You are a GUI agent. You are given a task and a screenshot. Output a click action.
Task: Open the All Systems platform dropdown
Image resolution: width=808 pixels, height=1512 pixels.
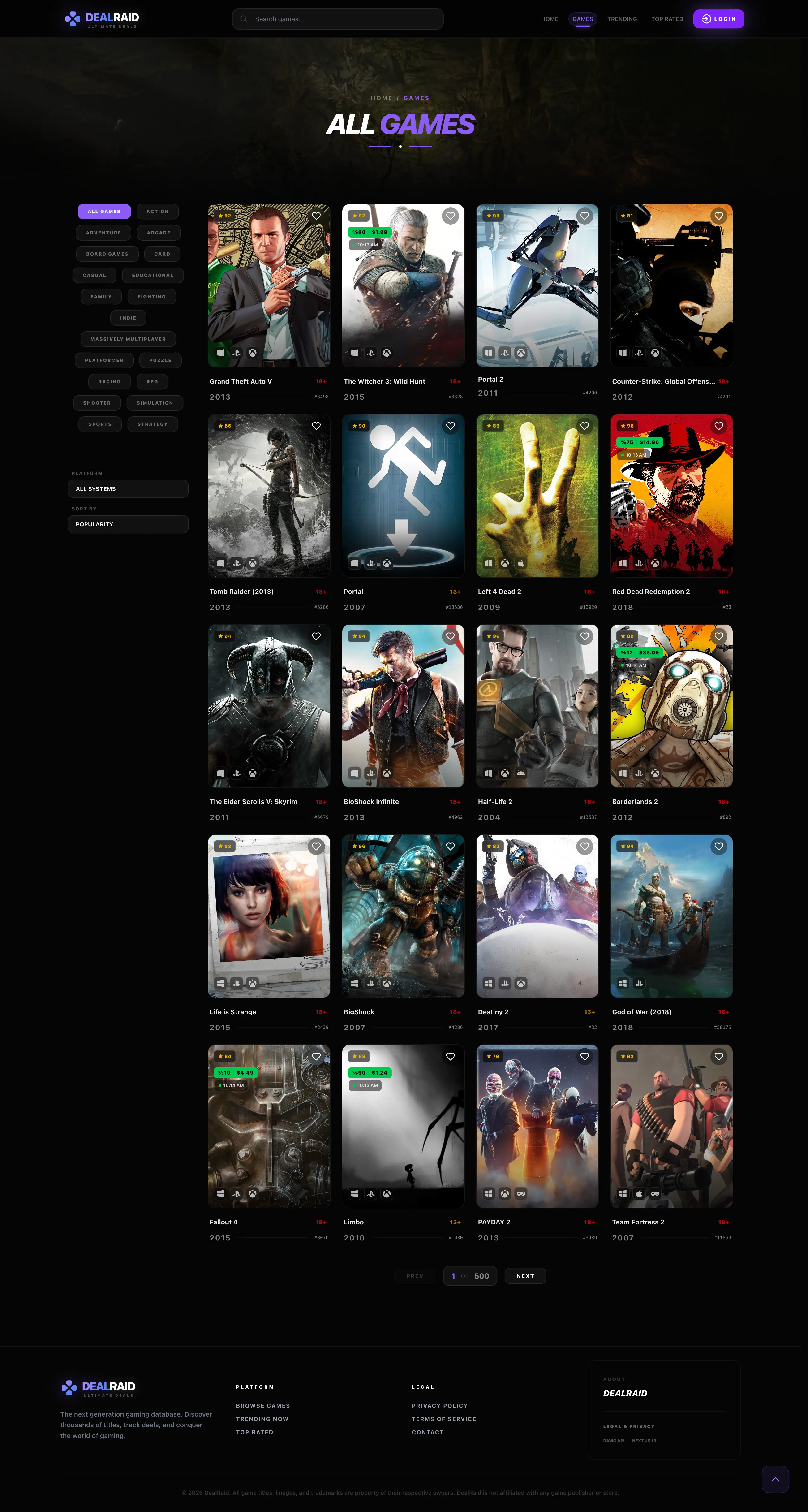point(128,489)
